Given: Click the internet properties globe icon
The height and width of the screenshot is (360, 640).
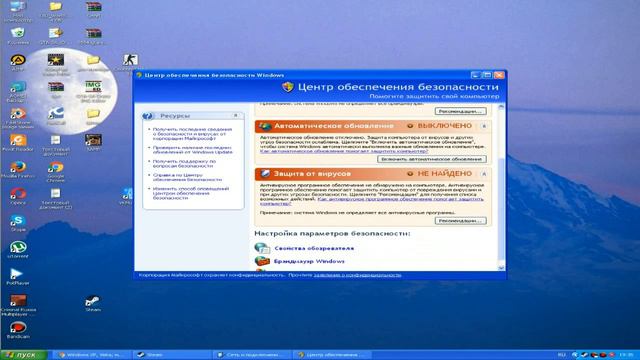Looking at the screenshot, I should pyautogui.click(x=262, y=248).
